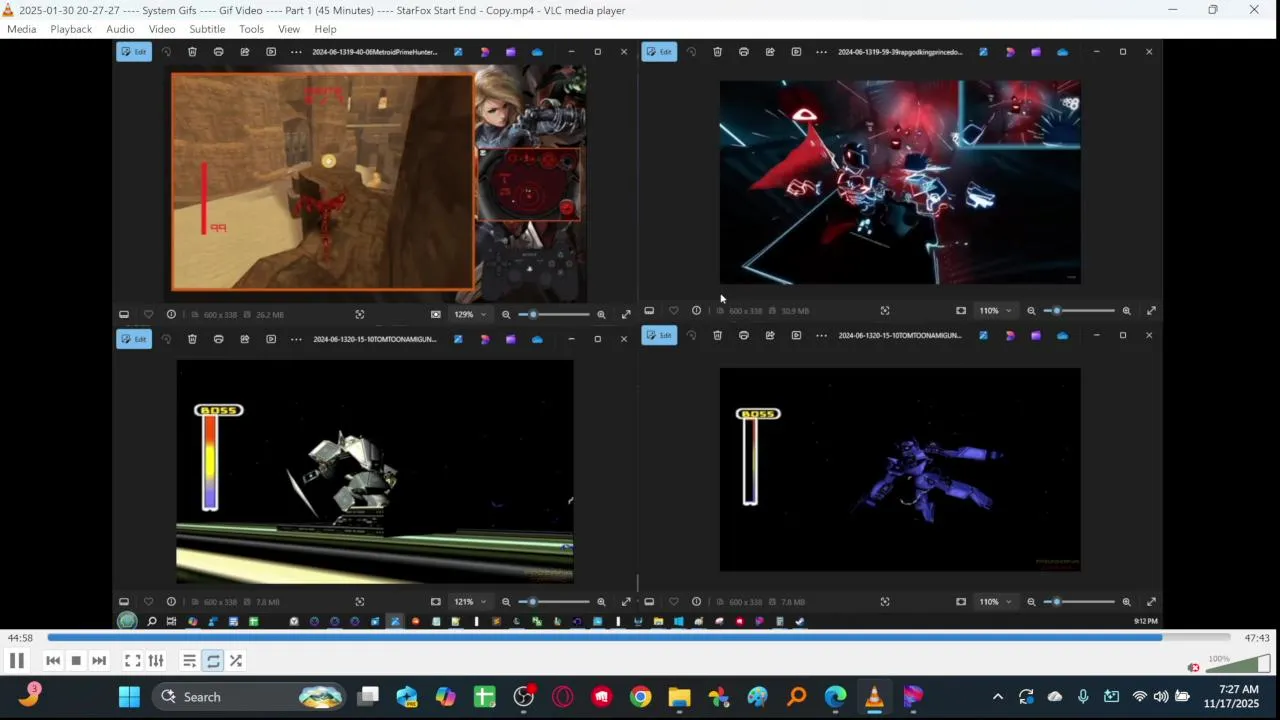Viewport: 1280px width, 720px height.
Task: Pause the video in VLC
Action: [x=16, y=661]
